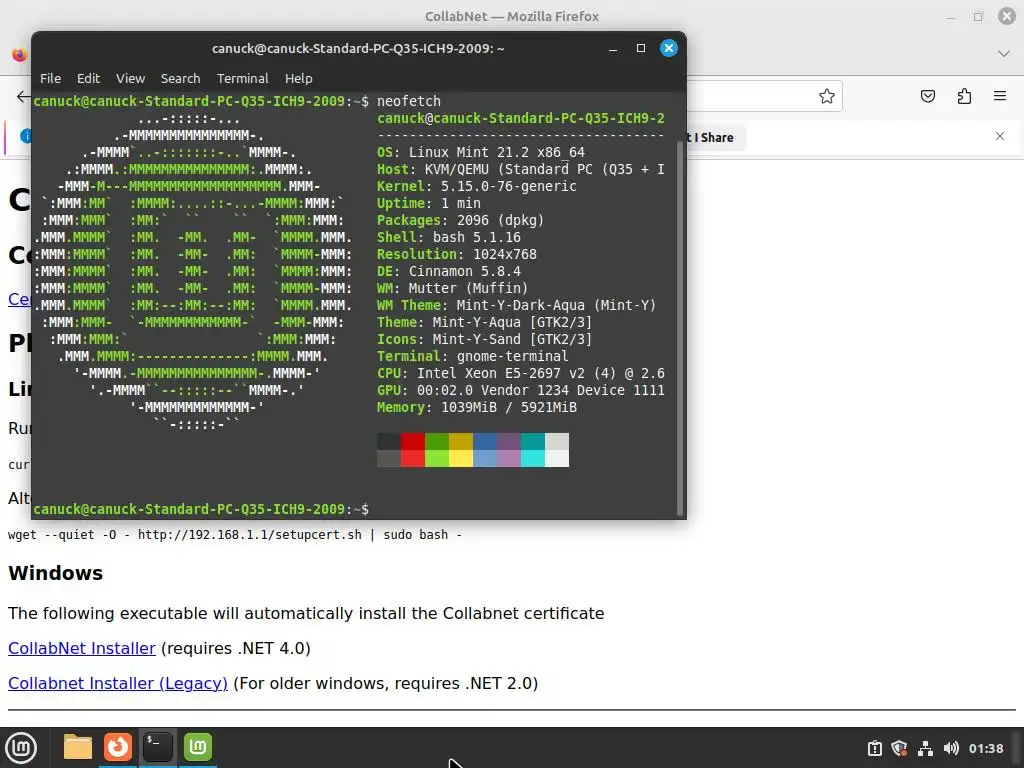Click the Terminal: gnome-terminal line
Viewport: 1024px width, 768px height.
[x=472, y=357]
